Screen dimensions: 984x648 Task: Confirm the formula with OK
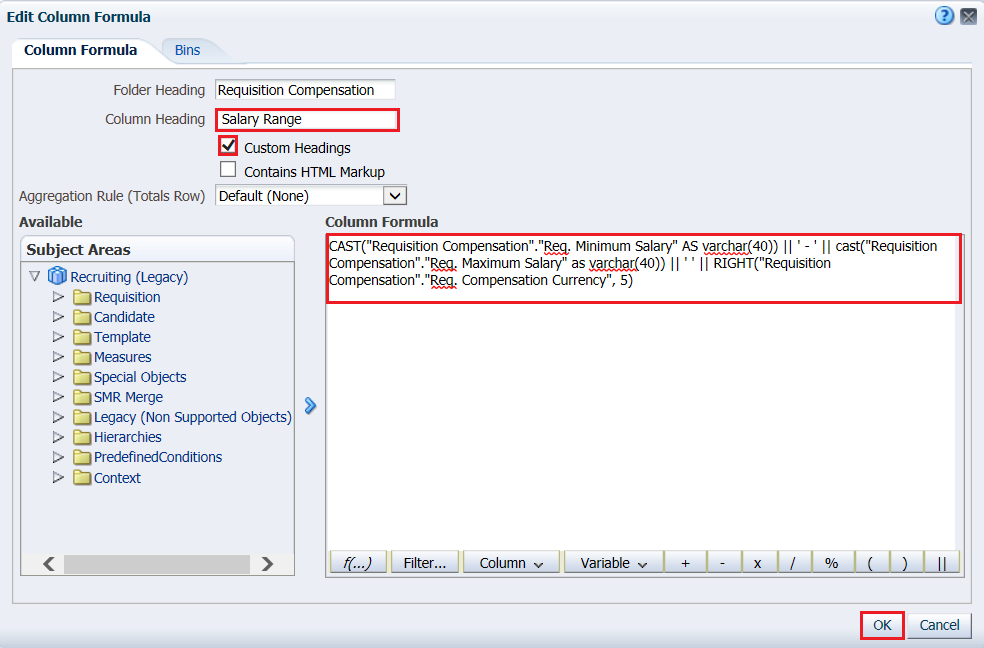882,625
